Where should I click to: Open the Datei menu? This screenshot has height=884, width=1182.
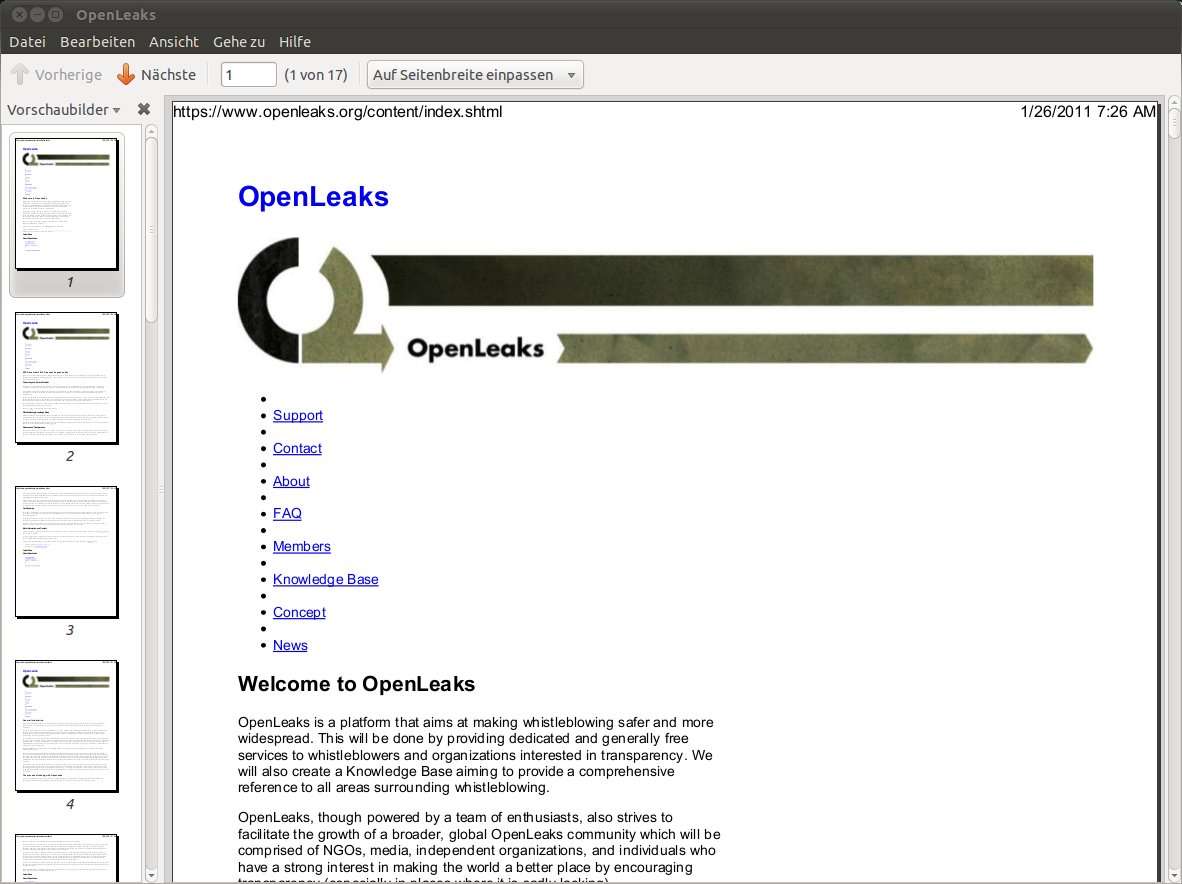click(27, 41)
